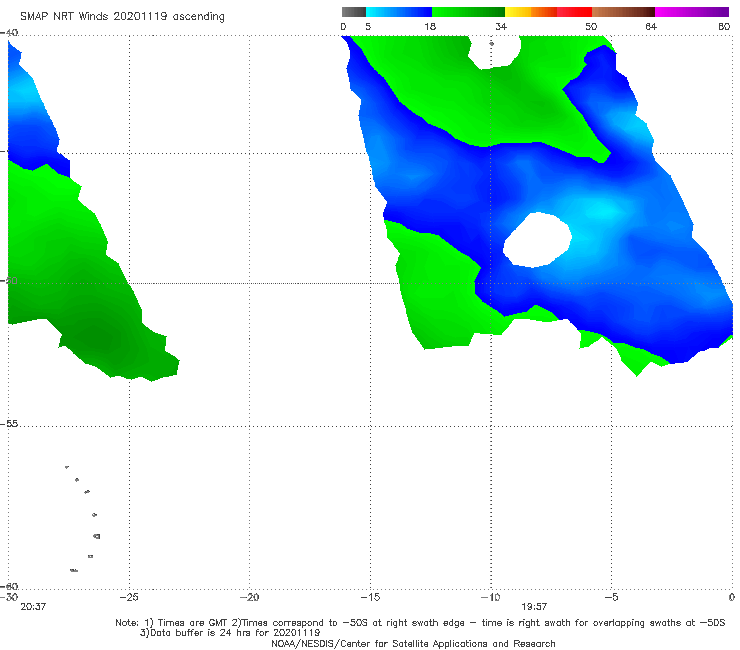Click the light cyan low-wind patch right of the gap
The width and height of the screenshot is (740, 650).
coord(604,210)
